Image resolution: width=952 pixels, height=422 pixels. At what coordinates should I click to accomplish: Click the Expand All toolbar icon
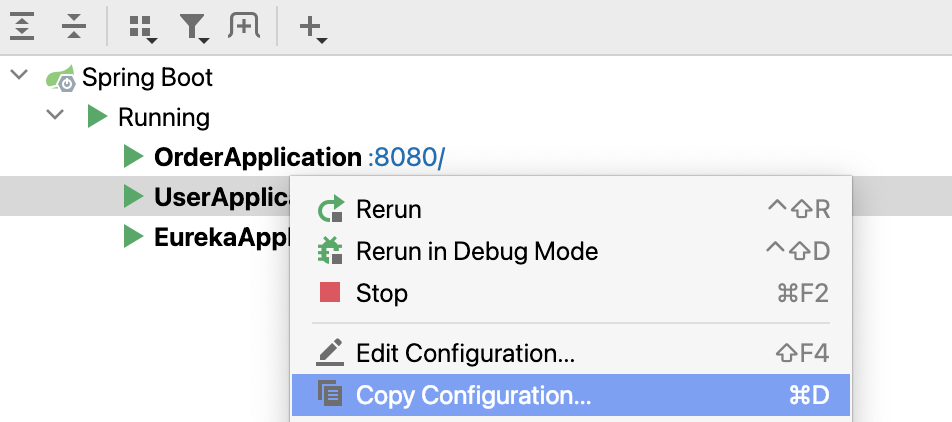coord(22,27)
